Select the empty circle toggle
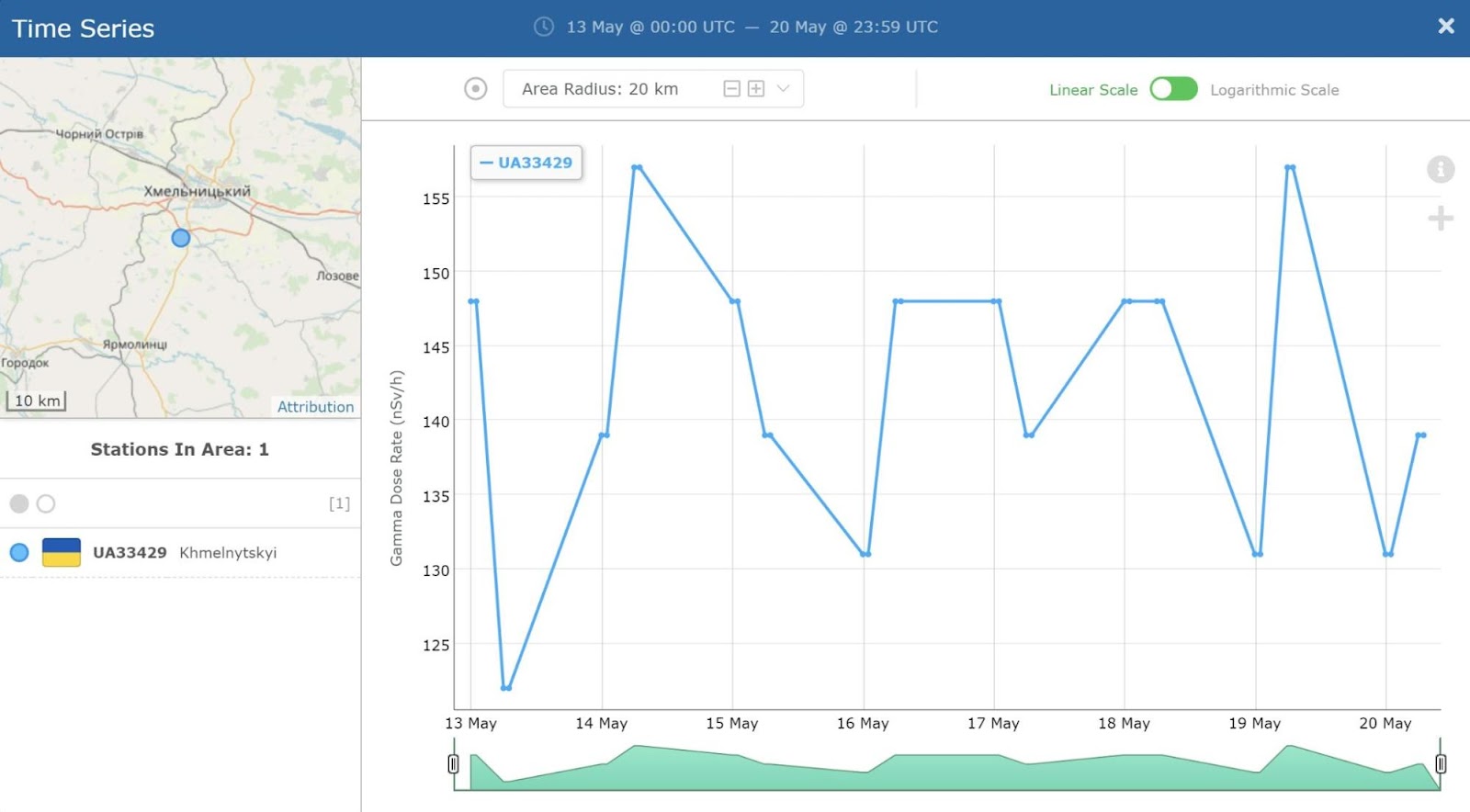 click(x=46, y=503)
